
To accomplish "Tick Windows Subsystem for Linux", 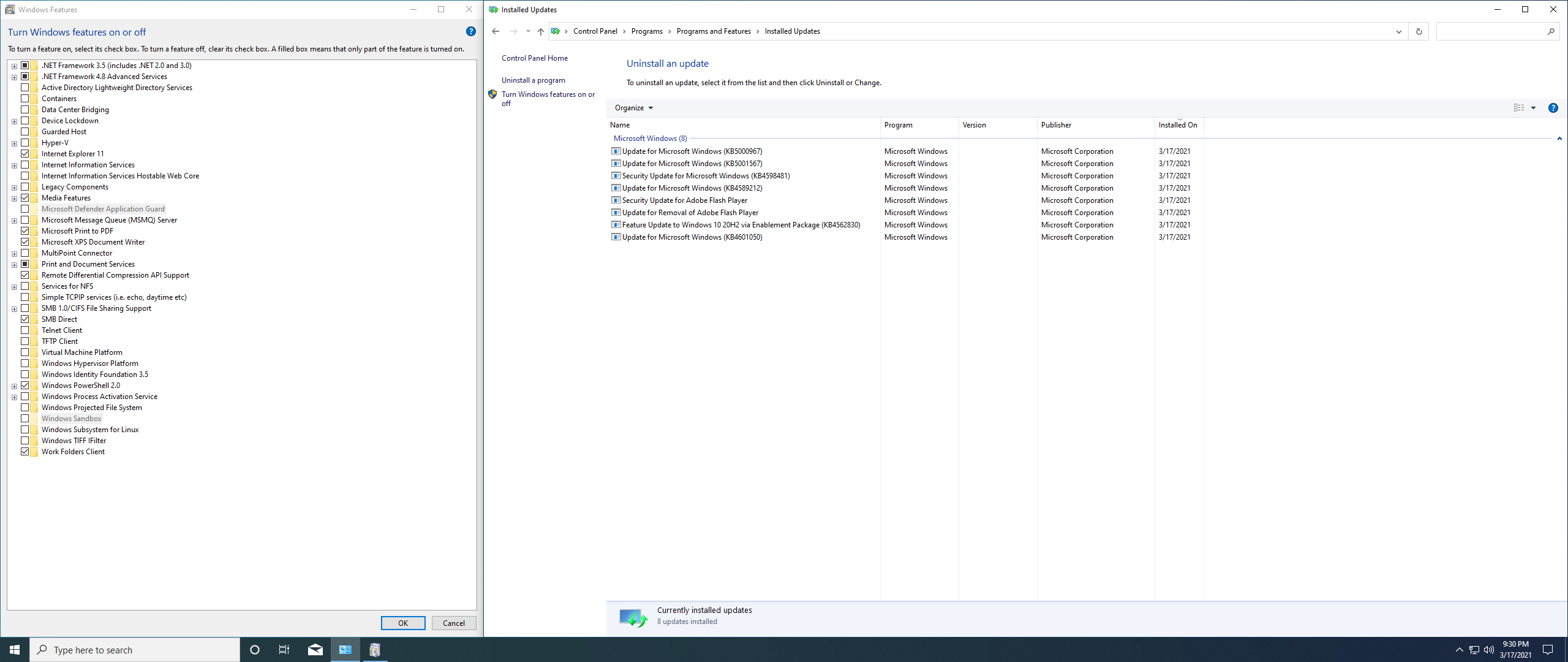I will tap(25, 430).
